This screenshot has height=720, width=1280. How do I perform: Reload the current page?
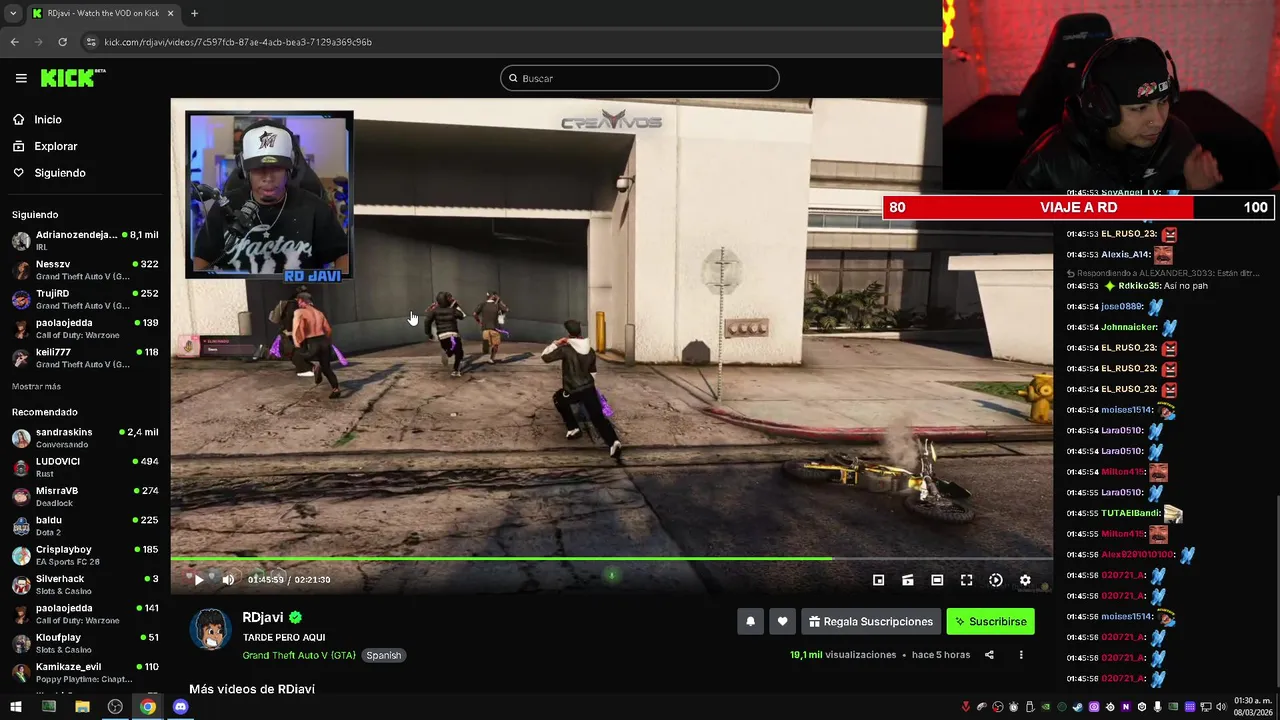pos(62,42)
